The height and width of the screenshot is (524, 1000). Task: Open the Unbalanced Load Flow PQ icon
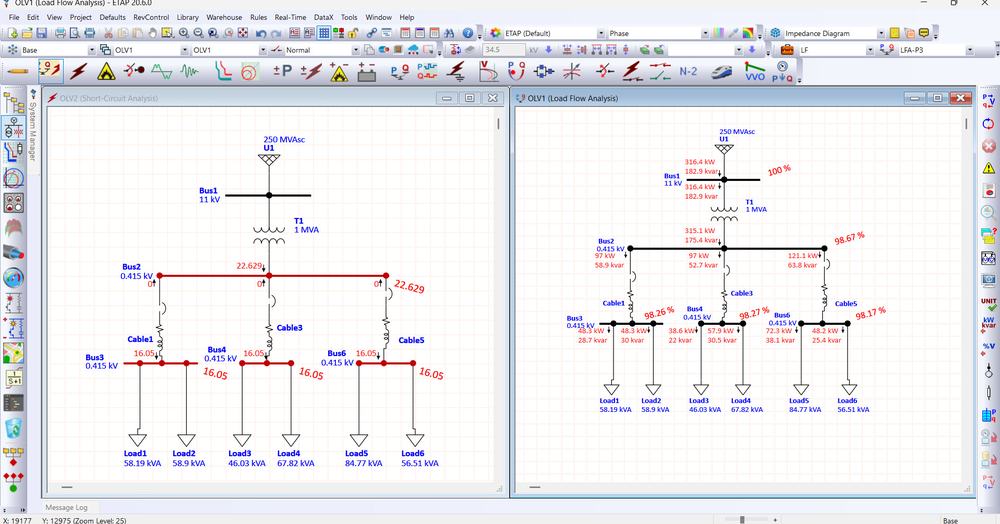coord(400,71)
